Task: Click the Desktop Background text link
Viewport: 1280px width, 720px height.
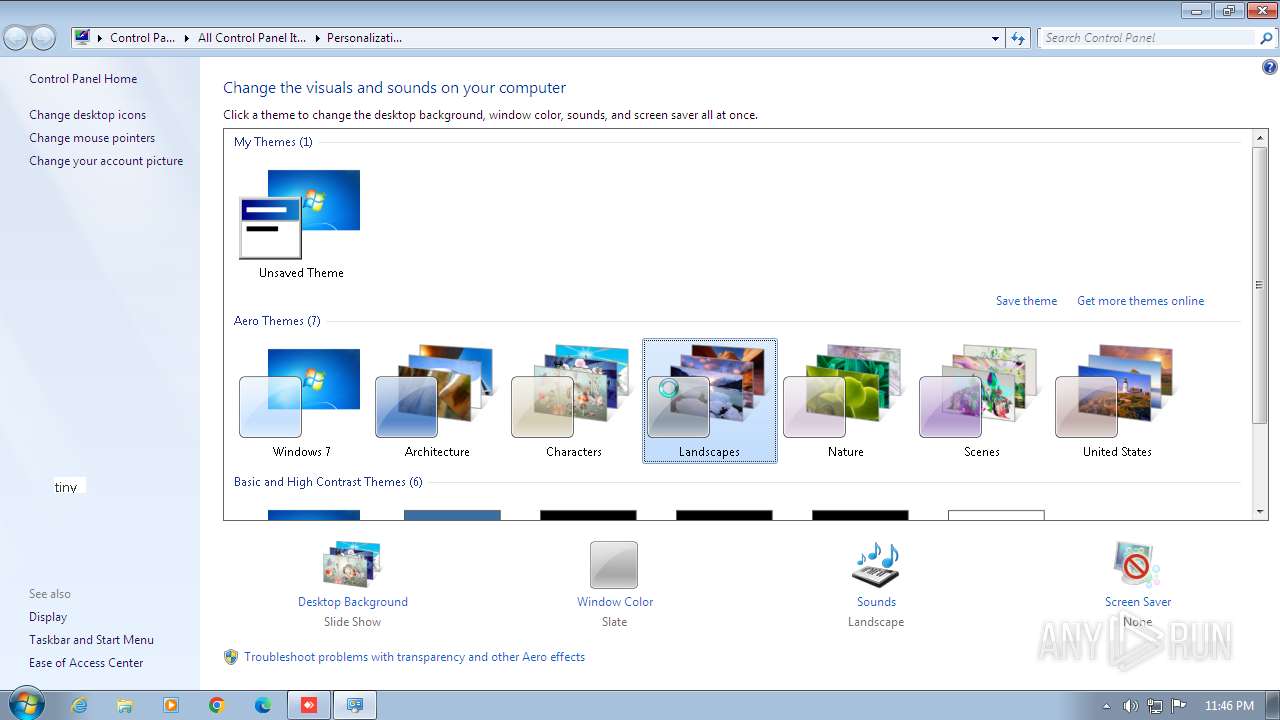Action: [353, 602]
